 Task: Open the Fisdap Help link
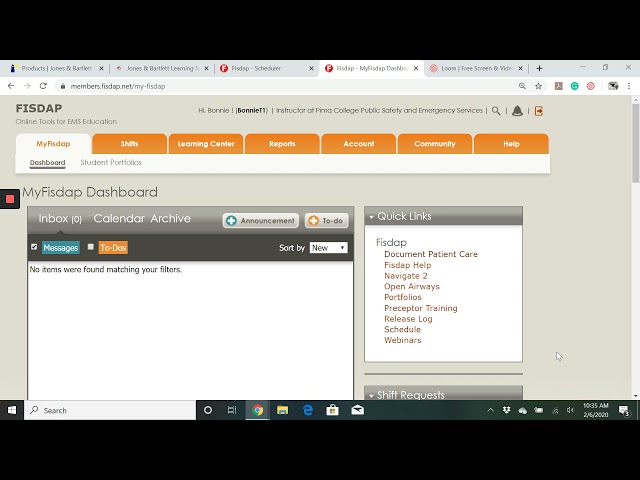[x=407, y=265]
